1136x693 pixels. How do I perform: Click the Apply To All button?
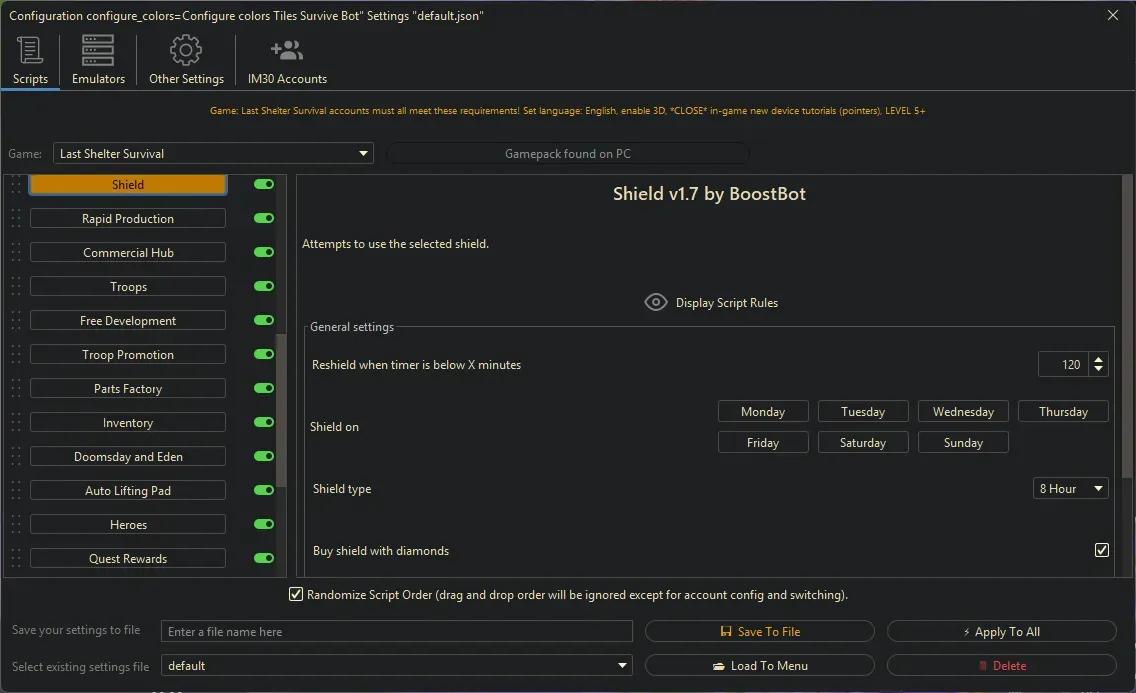(x=1001, y=631)
